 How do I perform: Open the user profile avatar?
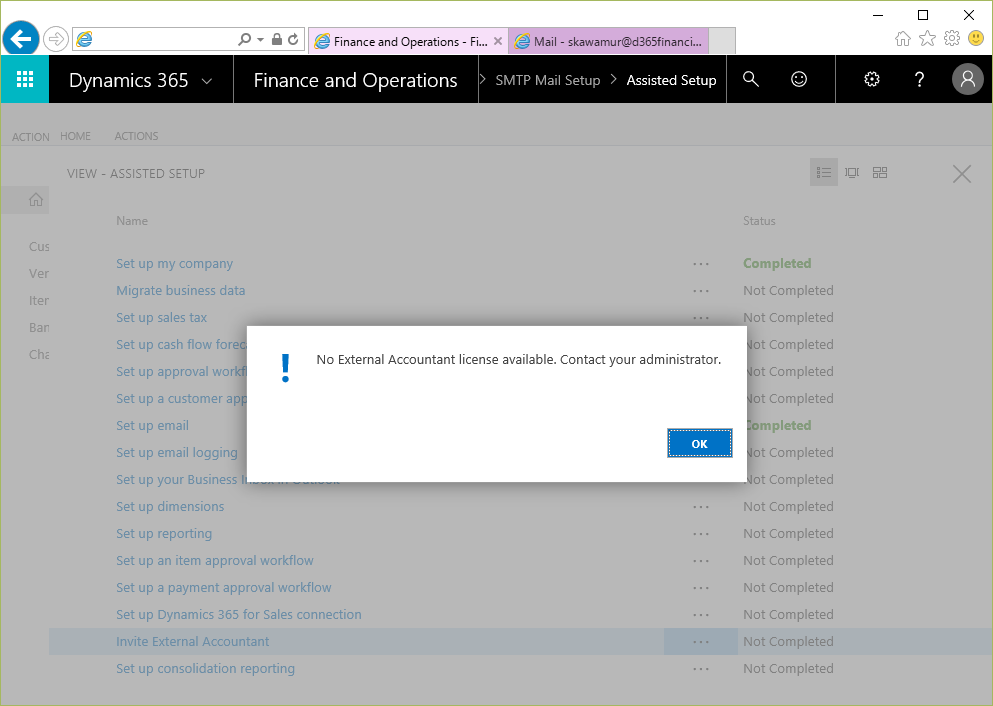click(x=967, y=80)
